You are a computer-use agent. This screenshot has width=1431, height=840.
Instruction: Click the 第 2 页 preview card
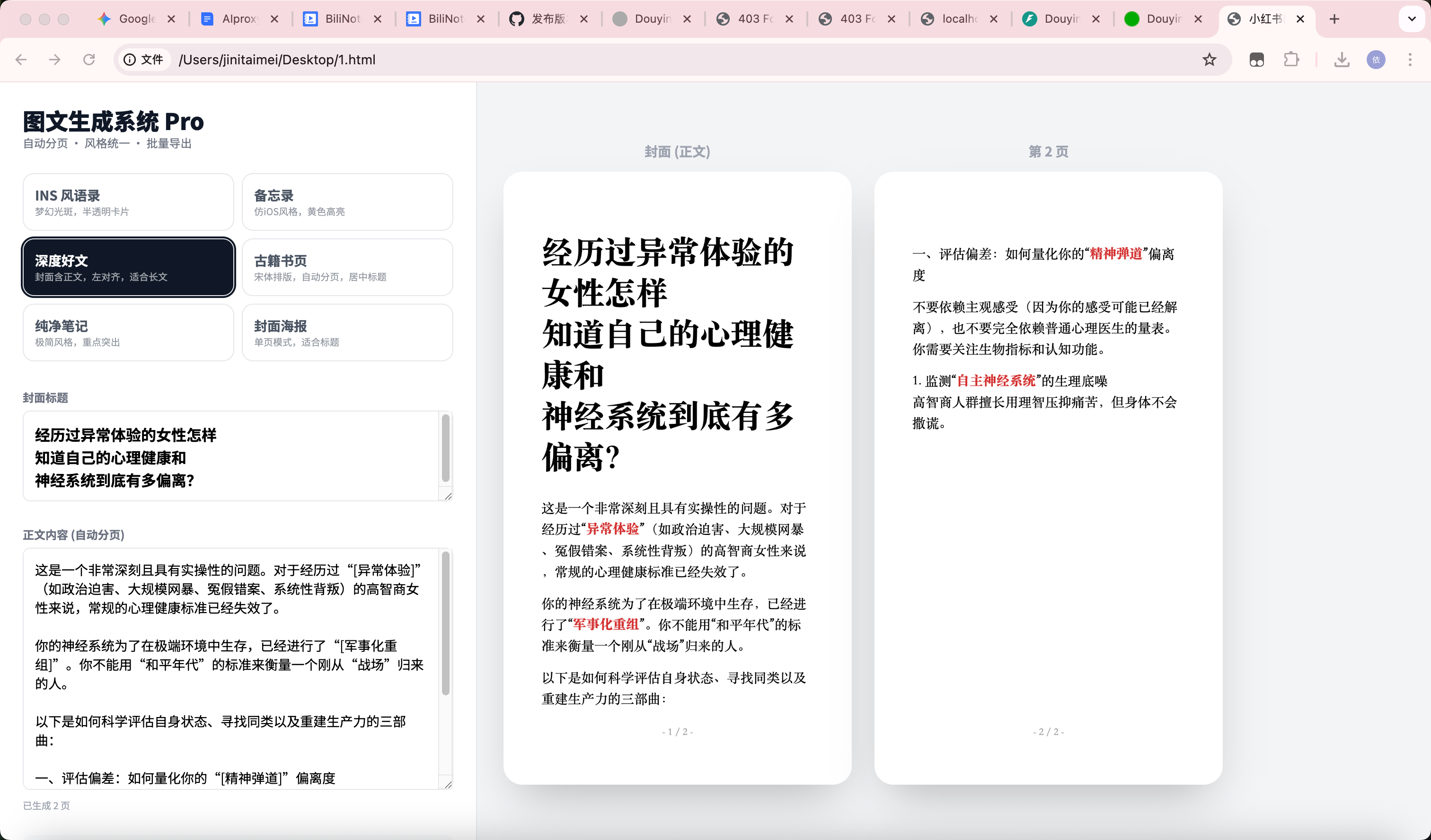(1048, 478)
